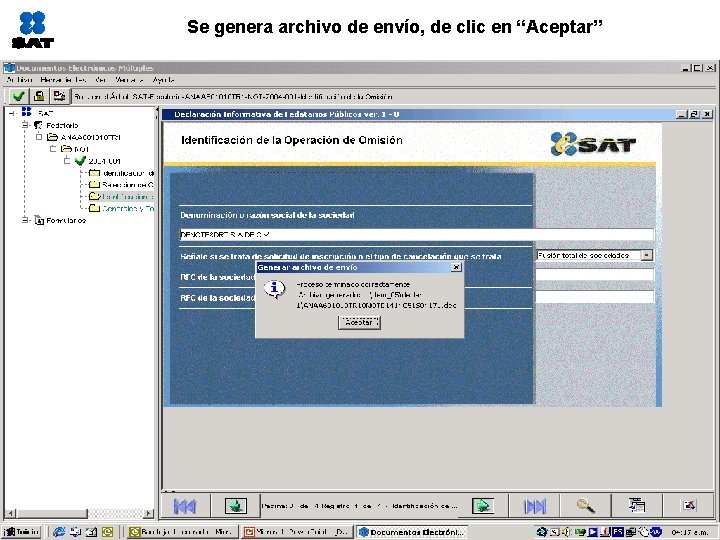Click the system tray clock
Screen dimensions: 720x540
coord(690,533)
